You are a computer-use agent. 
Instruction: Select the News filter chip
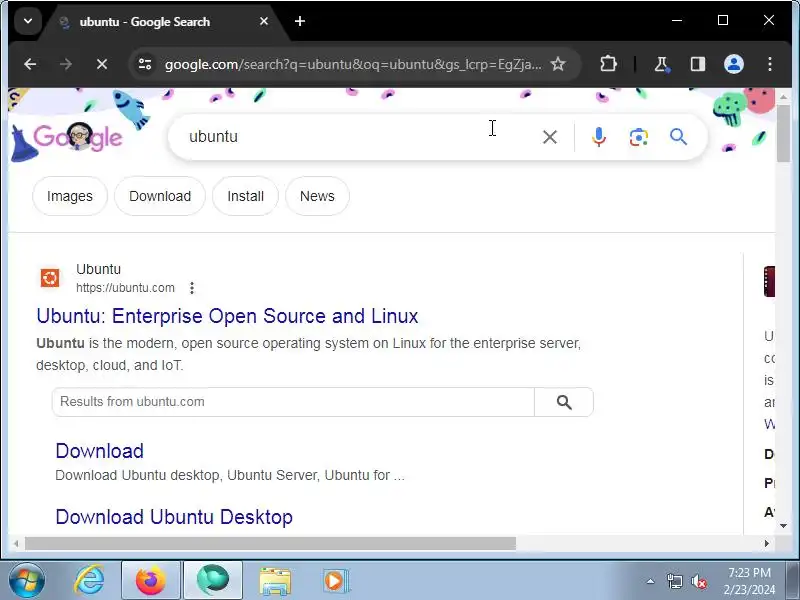(317, 196)
